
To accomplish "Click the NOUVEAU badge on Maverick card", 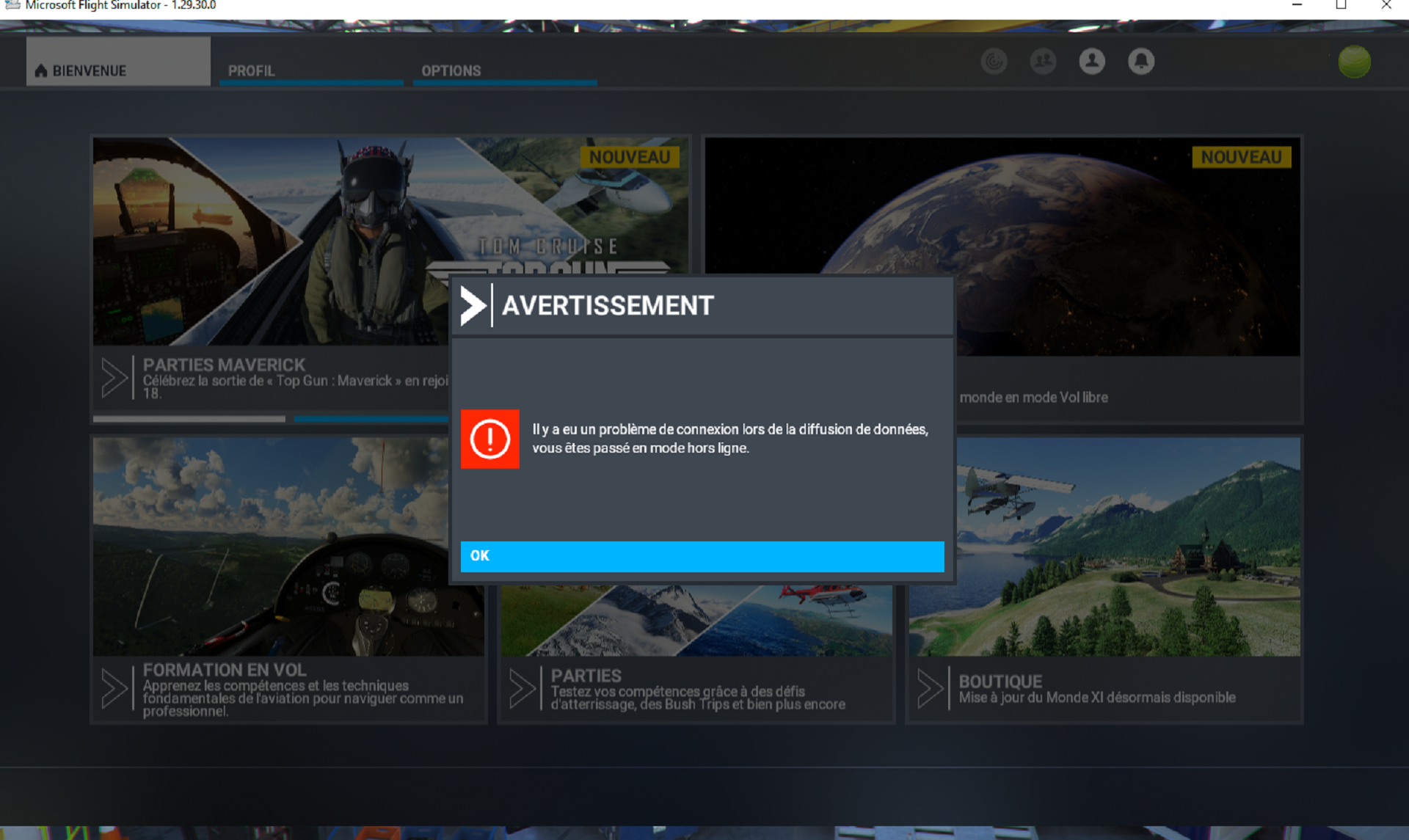I will (x=629, y=157).
